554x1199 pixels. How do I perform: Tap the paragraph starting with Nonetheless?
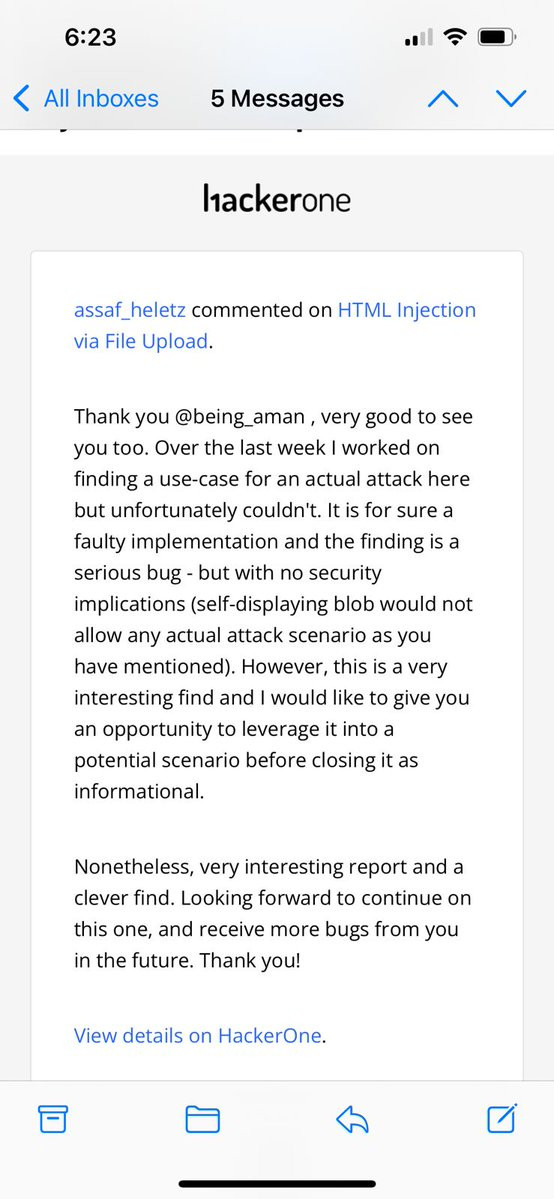tap(272, 914)
